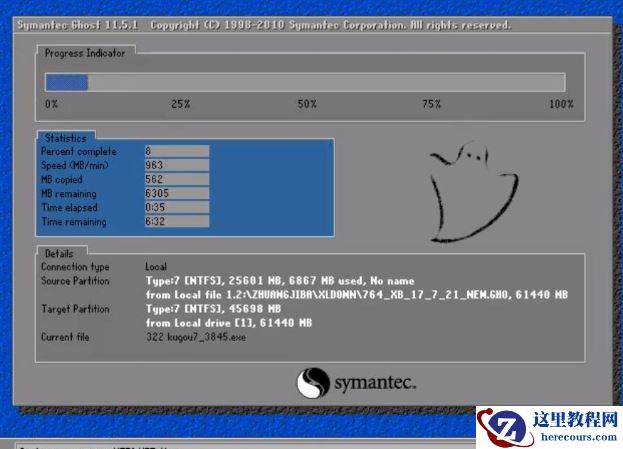Image resolution: width=623 pixels, height=449 pixels.
Task: Click the MB remaining label
Action: [69, 194]
